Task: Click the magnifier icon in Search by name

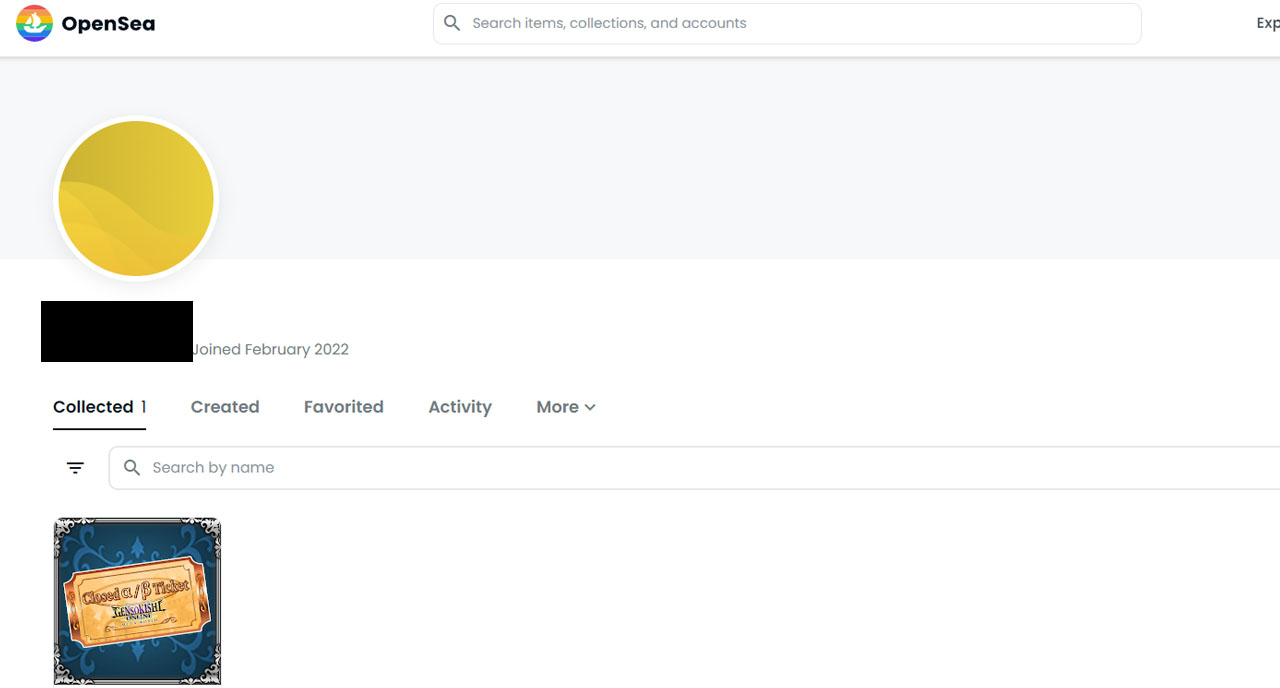Action: tap(131, 467)
